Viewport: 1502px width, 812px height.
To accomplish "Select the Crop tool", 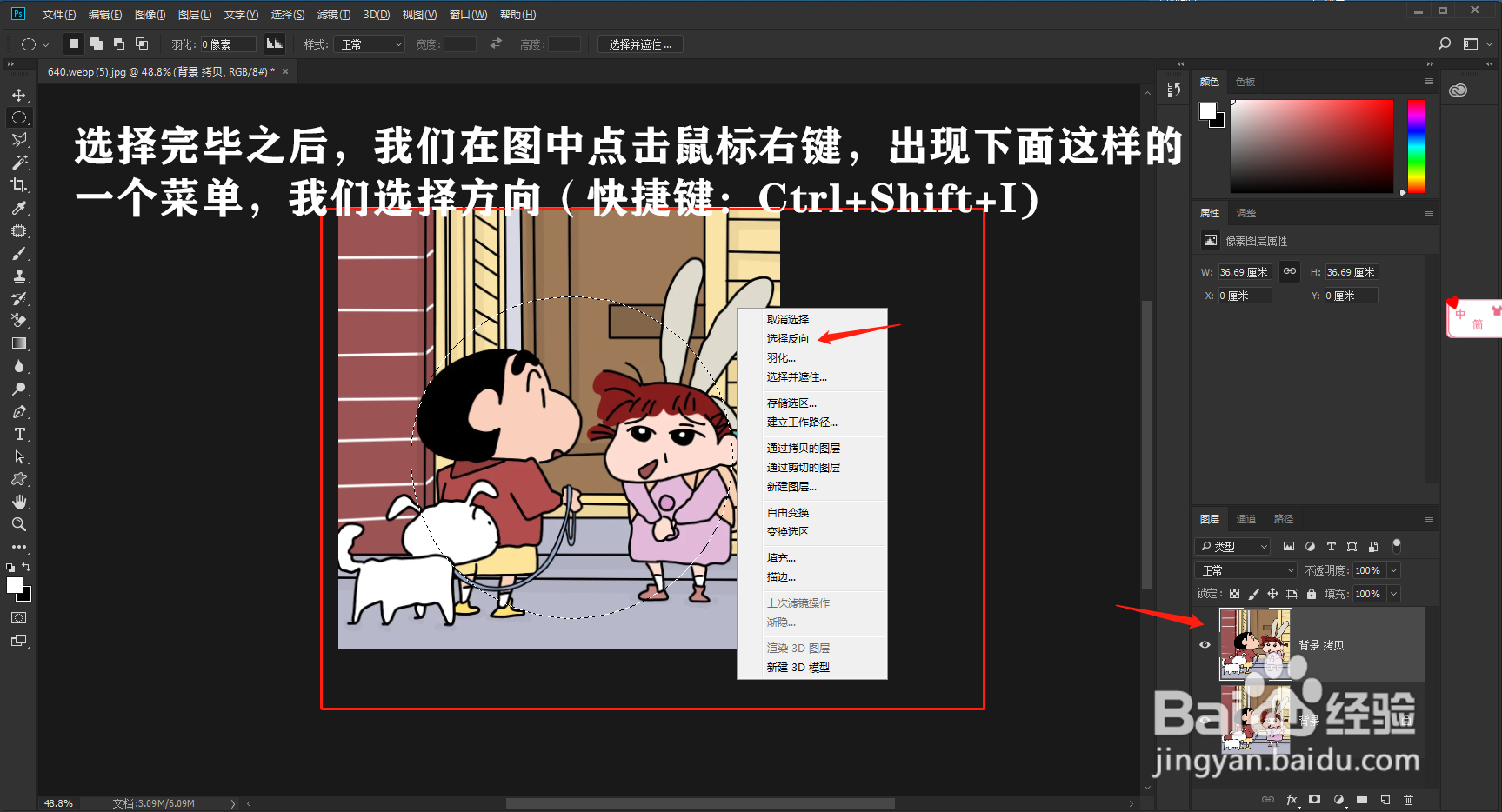I will [19, 185].
